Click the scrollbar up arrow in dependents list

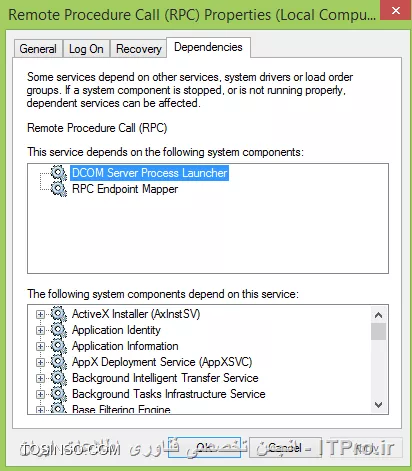coord(378,315)
